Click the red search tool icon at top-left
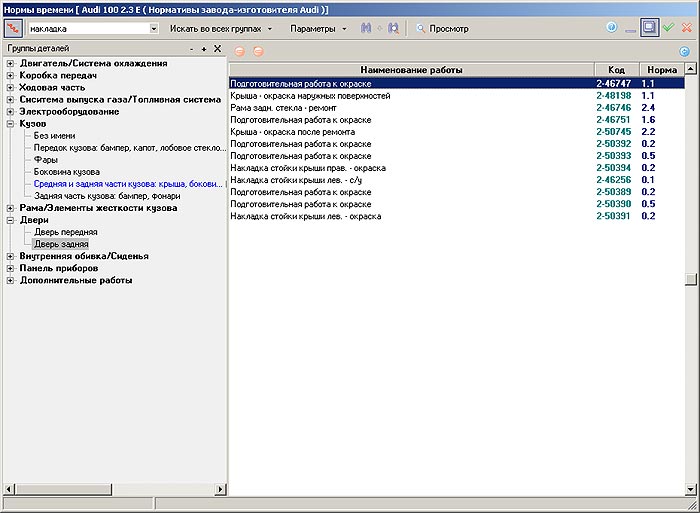The width and height of the screenshot is (700, 513). [14, 29]
